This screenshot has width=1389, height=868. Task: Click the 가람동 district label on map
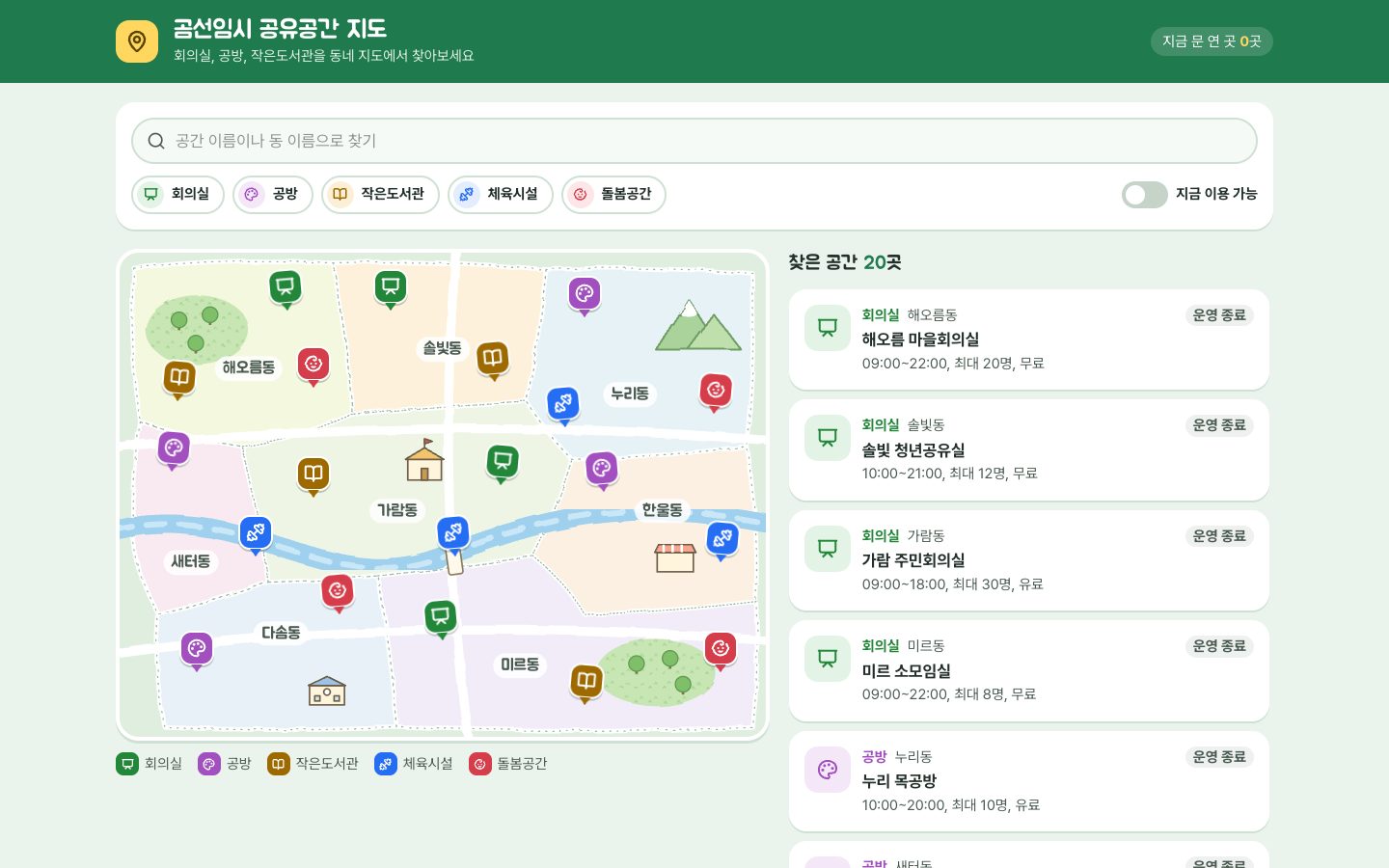pyautogui.click(x=397, y=510)
